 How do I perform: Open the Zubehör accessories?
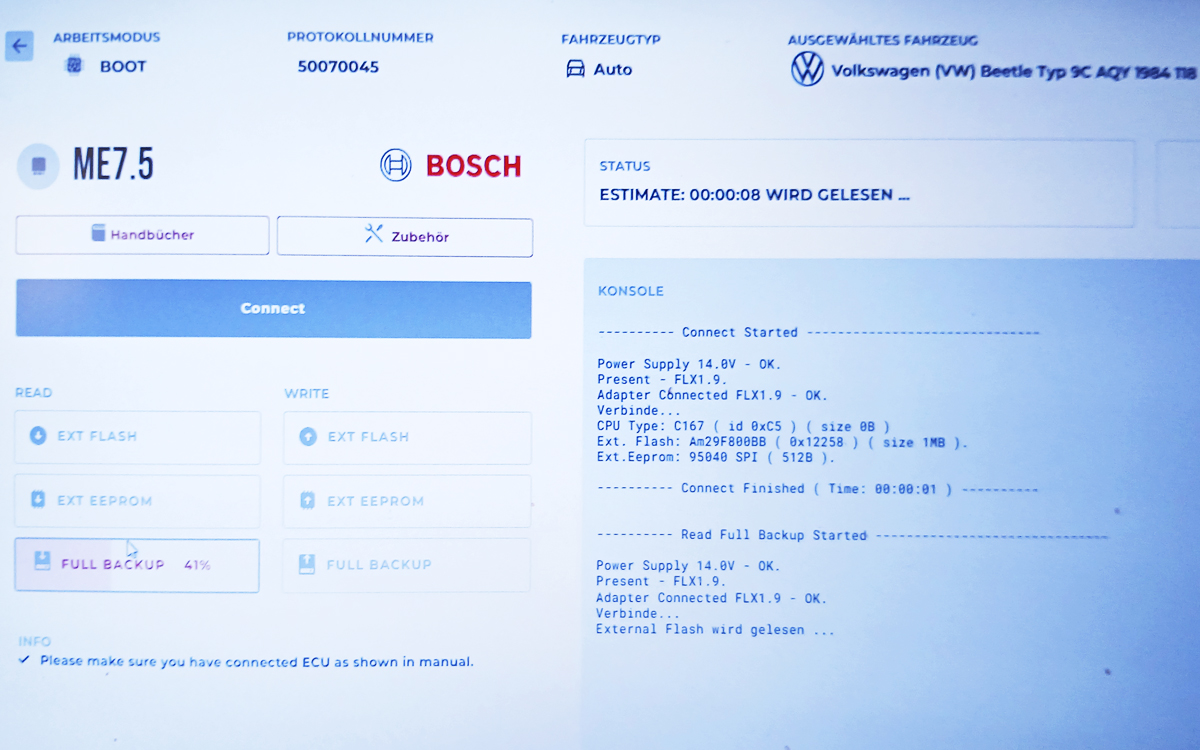coord(404,237)
